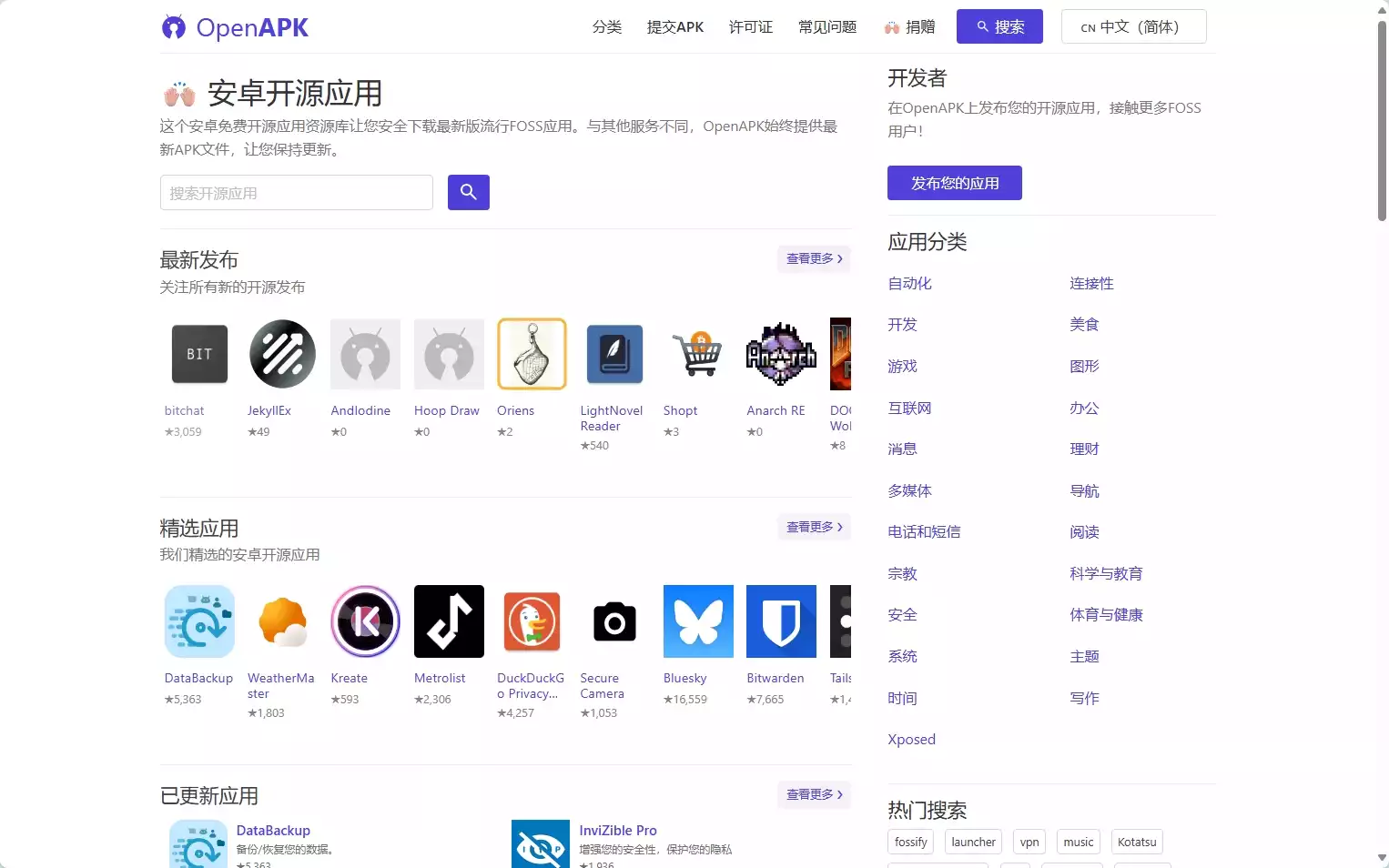
Task: Open the bitchat app icon
Action: 199,354
